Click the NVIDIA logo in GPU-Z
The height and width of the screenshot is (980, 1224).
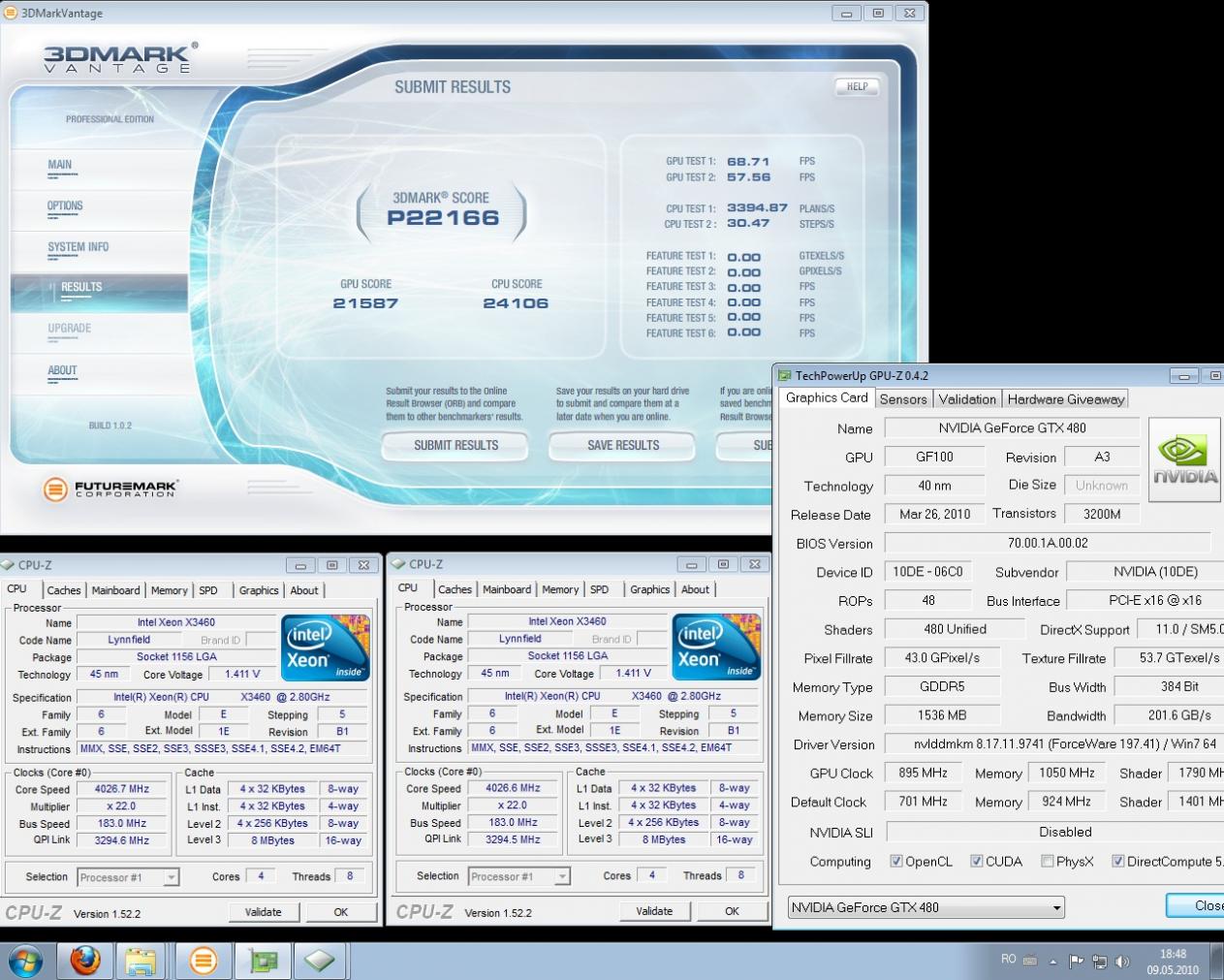1184,459
